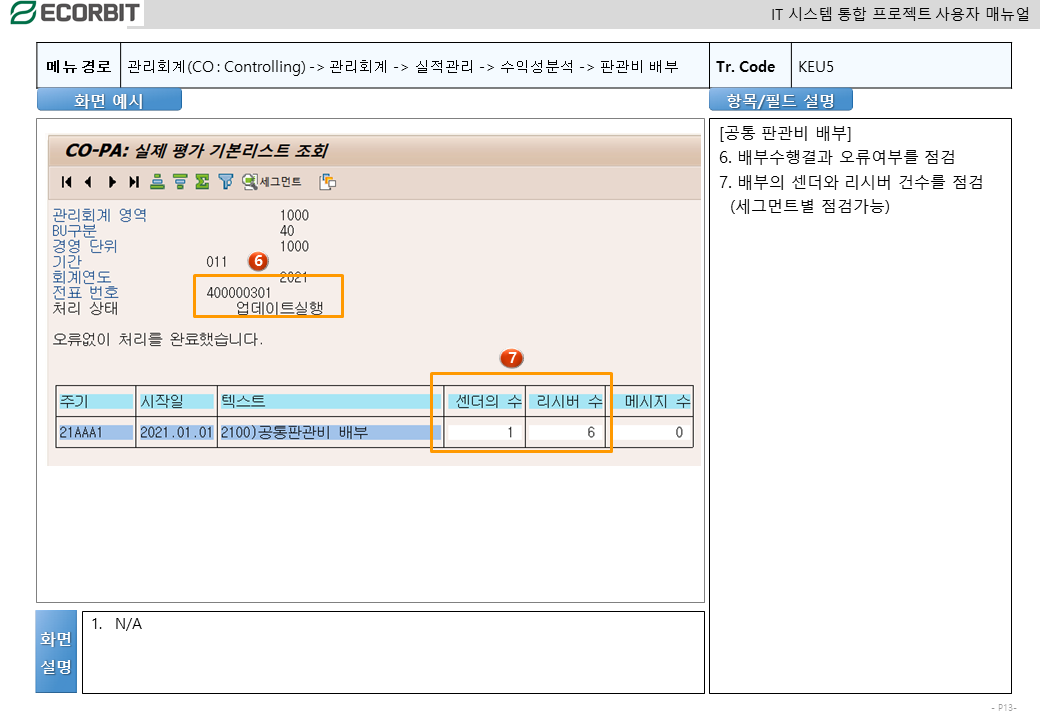
Task: Sort descending using toolbar icon
Action: (180, 182)
